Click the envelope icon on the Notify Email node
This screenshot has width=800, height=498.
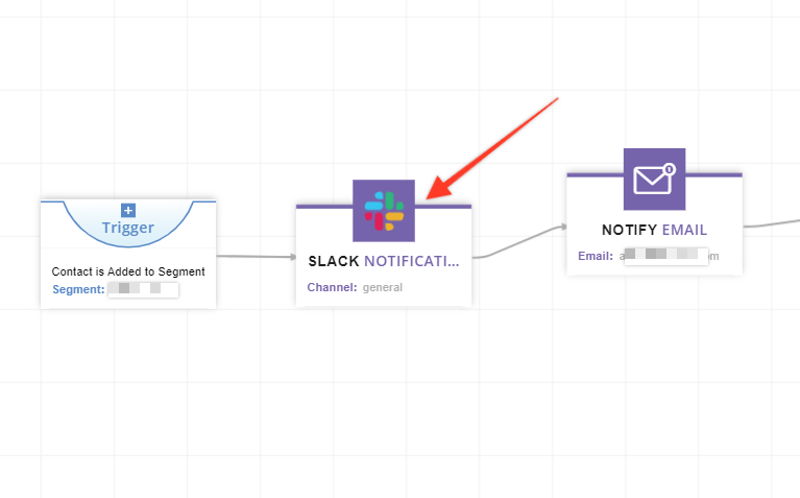pos(654,179)
